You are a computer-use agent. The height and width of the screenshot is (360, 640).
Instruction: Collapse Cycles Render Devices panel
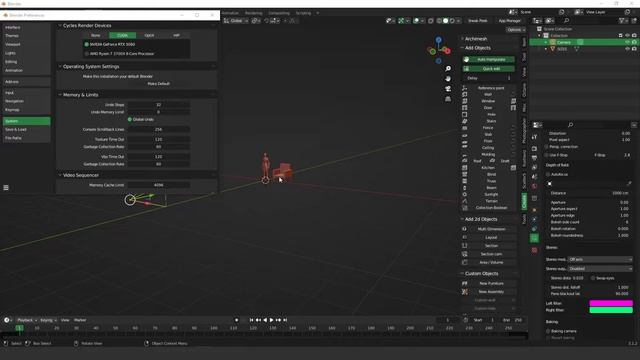pos(60,25)
